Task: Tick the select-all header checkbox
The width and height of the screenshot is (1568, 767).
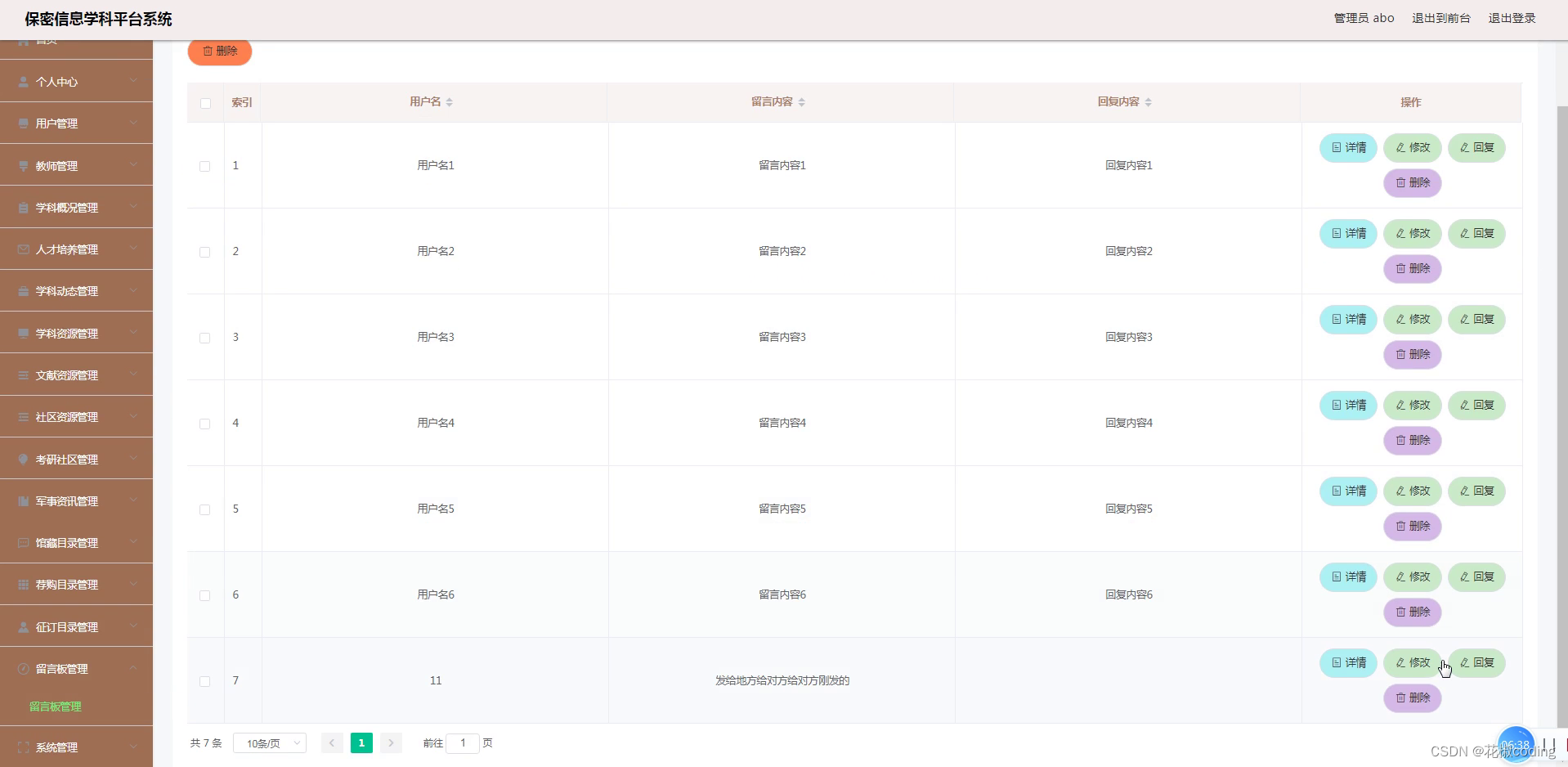Action: [205, 103]
